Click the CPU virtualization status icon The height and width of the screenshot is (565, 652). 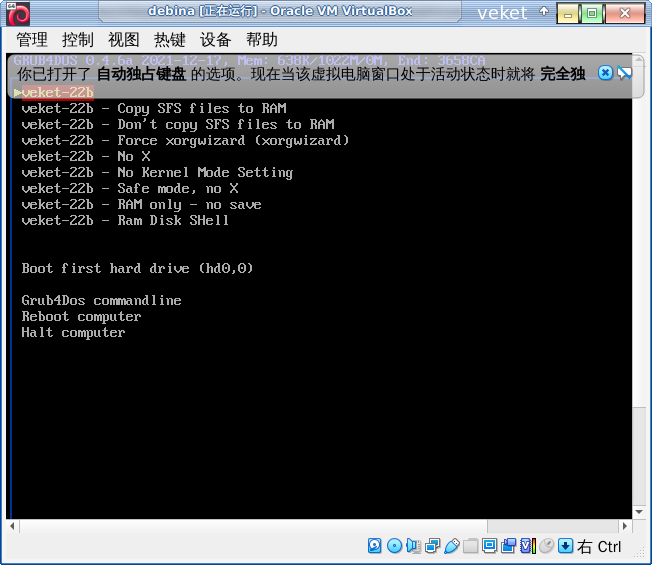[527, 545]
